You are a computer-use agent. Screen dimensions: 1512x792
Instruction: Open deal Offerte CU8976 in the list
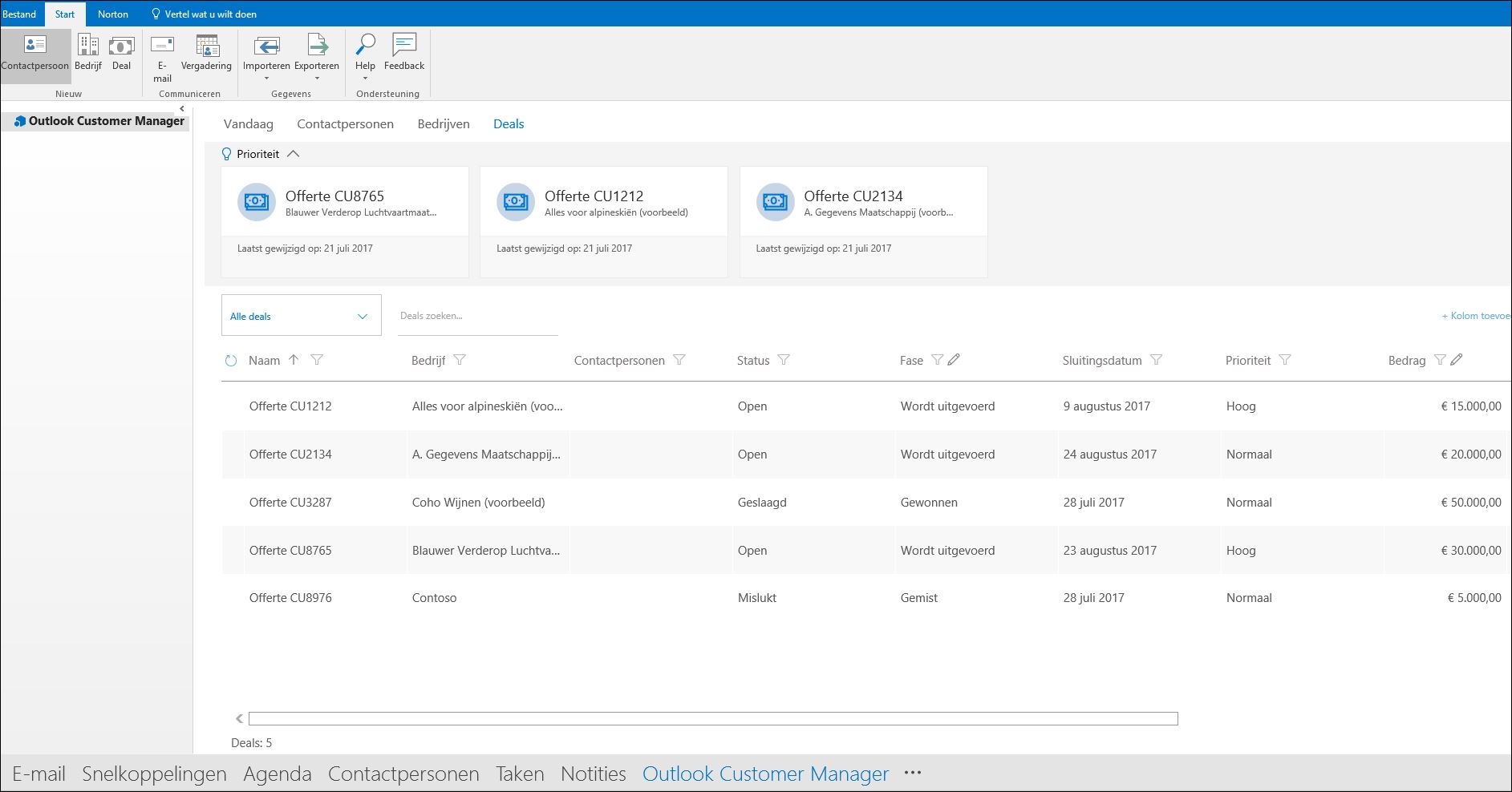coord(290,598)
